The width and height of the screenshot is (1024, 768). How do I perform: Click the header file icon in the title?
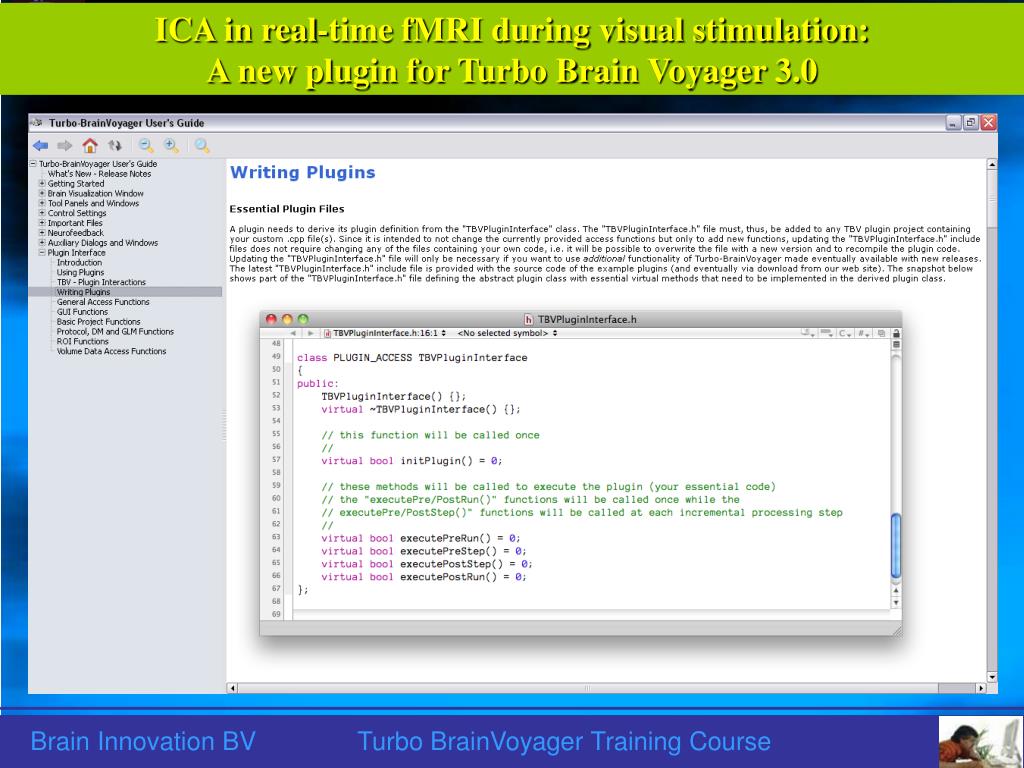pos(529,319)
